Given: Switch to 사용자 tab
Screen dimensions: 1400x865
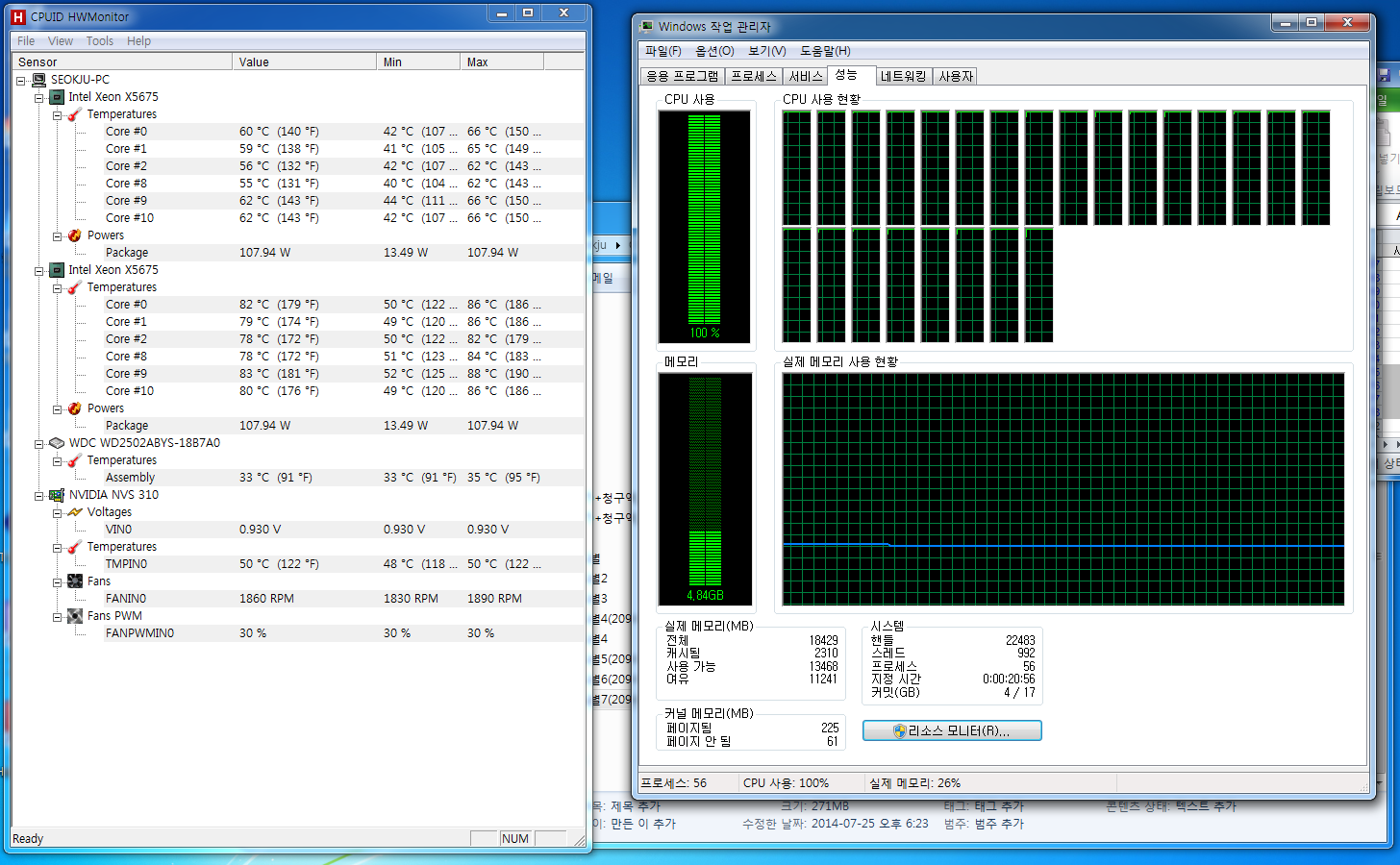Looking at the screenshot, I should pyautogui.click(x=957, y=76).
